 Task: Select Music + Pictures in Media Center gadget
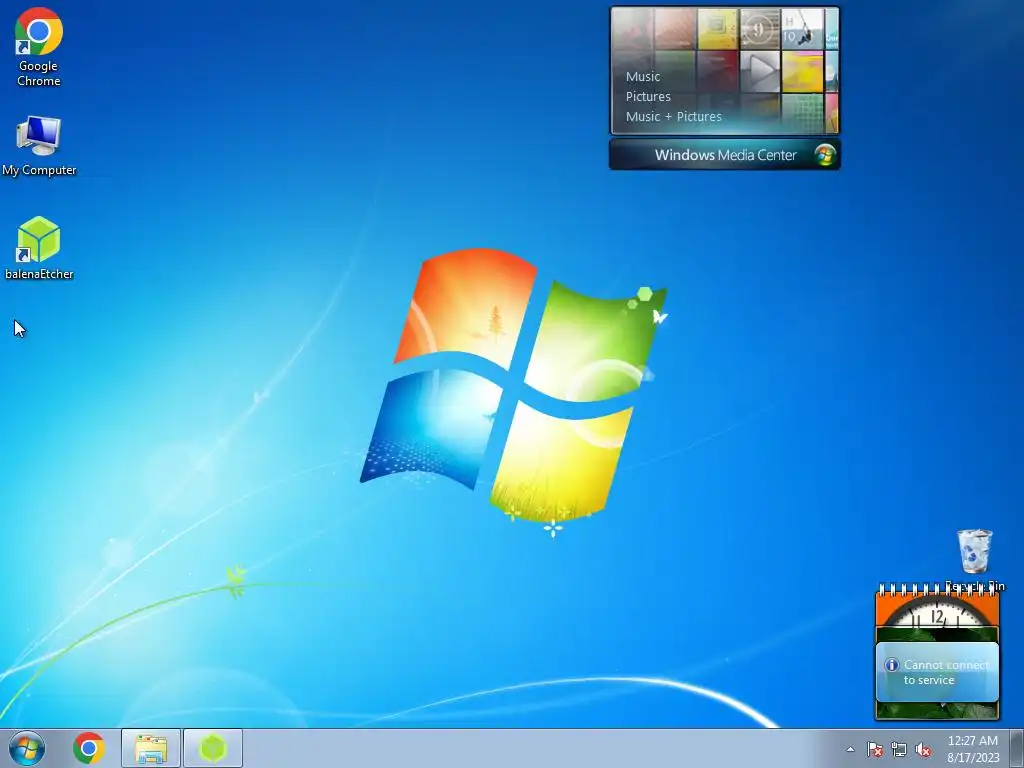[673, 117]
